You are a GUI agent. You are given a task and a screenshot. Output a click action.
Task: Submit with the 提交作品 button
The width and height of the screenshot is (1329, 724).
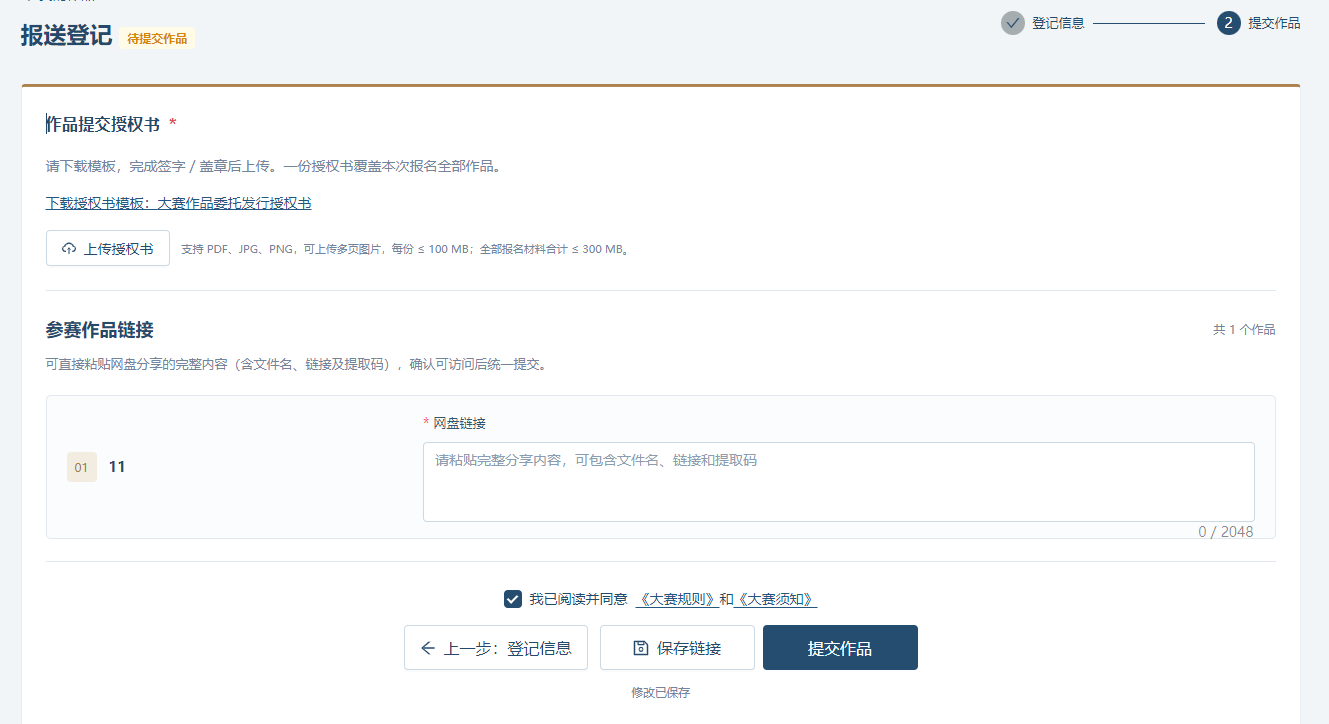click(840, 648)
